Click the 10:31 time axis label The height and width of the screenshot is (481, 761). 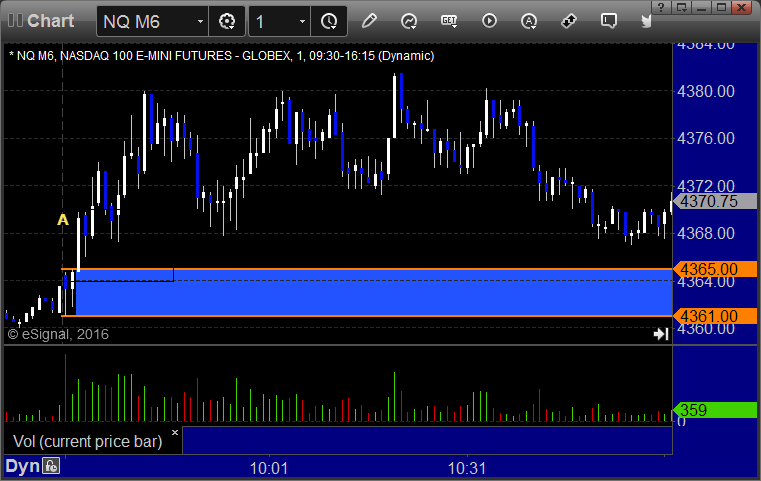pos(467,468)
